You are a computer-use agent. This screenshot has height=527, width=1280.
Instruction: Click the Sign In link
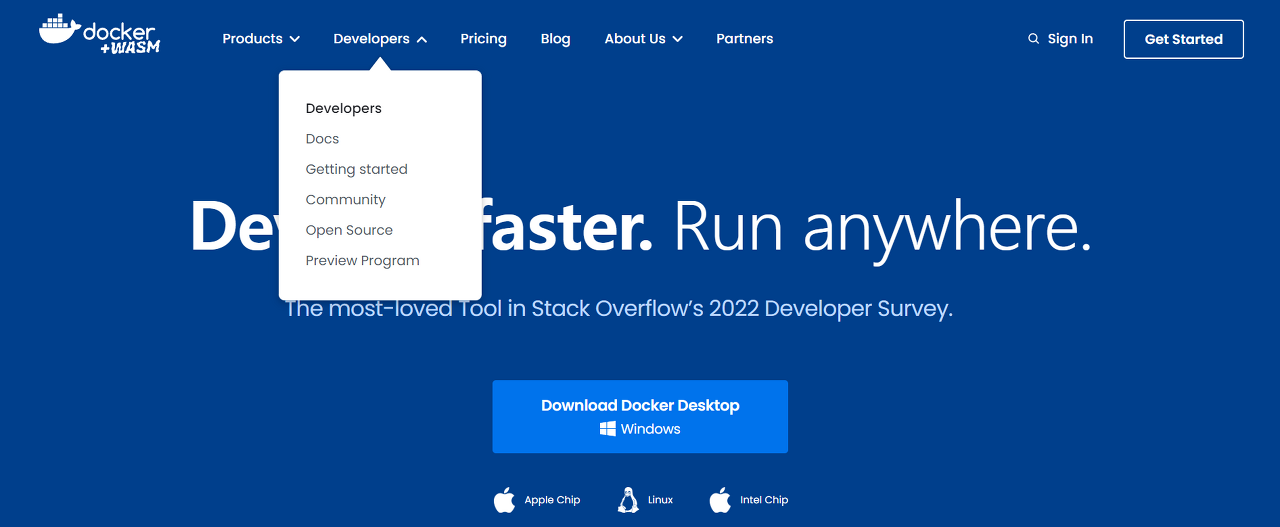pyautogui.click(x=1070, y=39)
